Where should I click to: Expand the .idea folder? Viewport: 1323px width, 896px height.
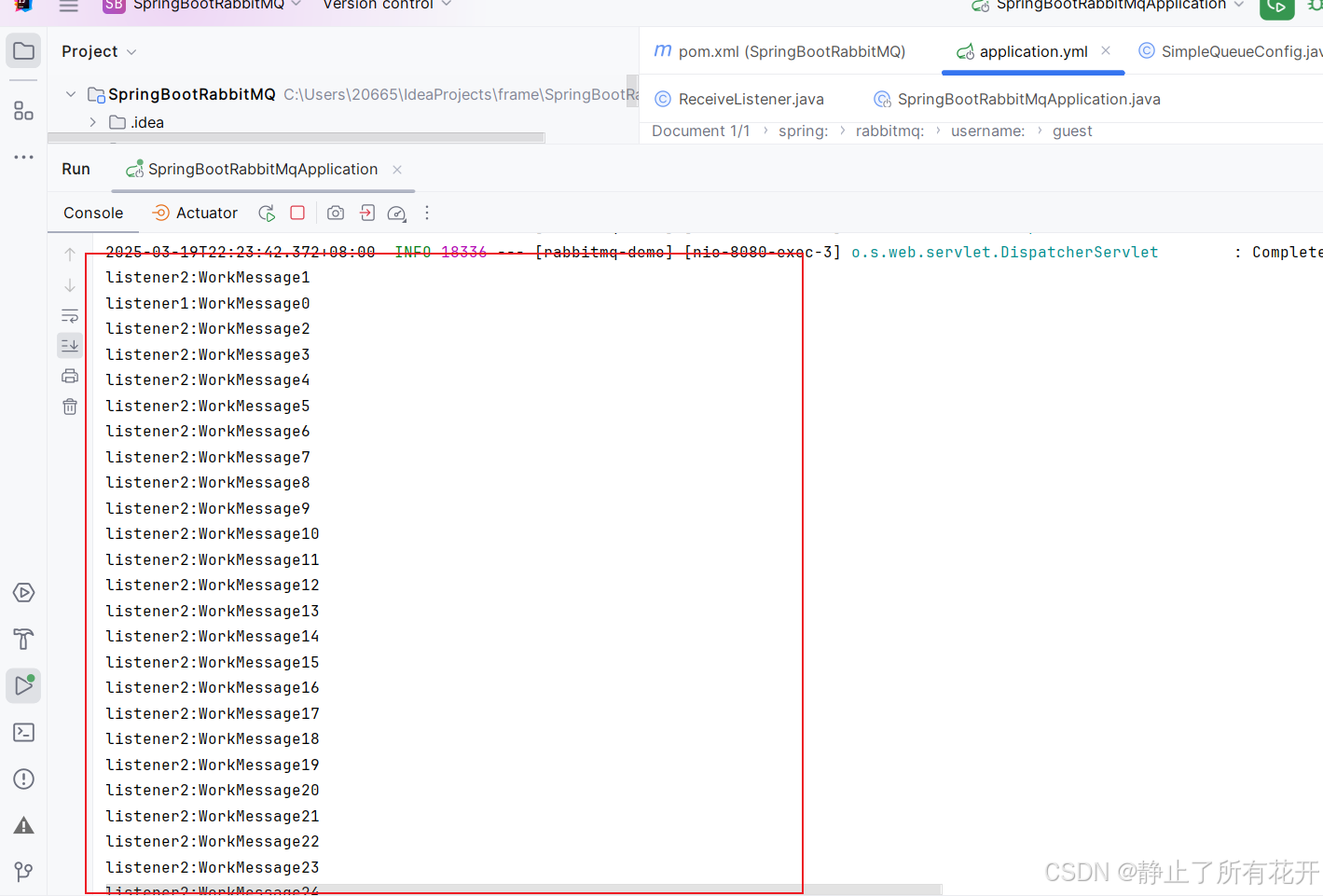coord(90,122)
